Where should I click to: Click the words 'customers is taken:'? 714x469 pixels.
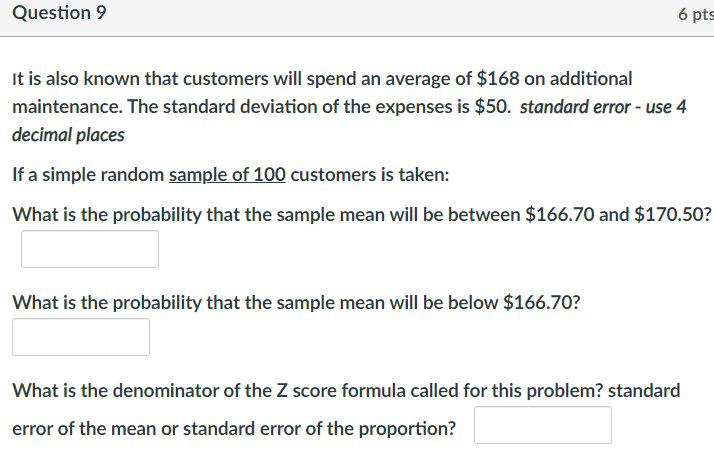click(x=370, y=175)
